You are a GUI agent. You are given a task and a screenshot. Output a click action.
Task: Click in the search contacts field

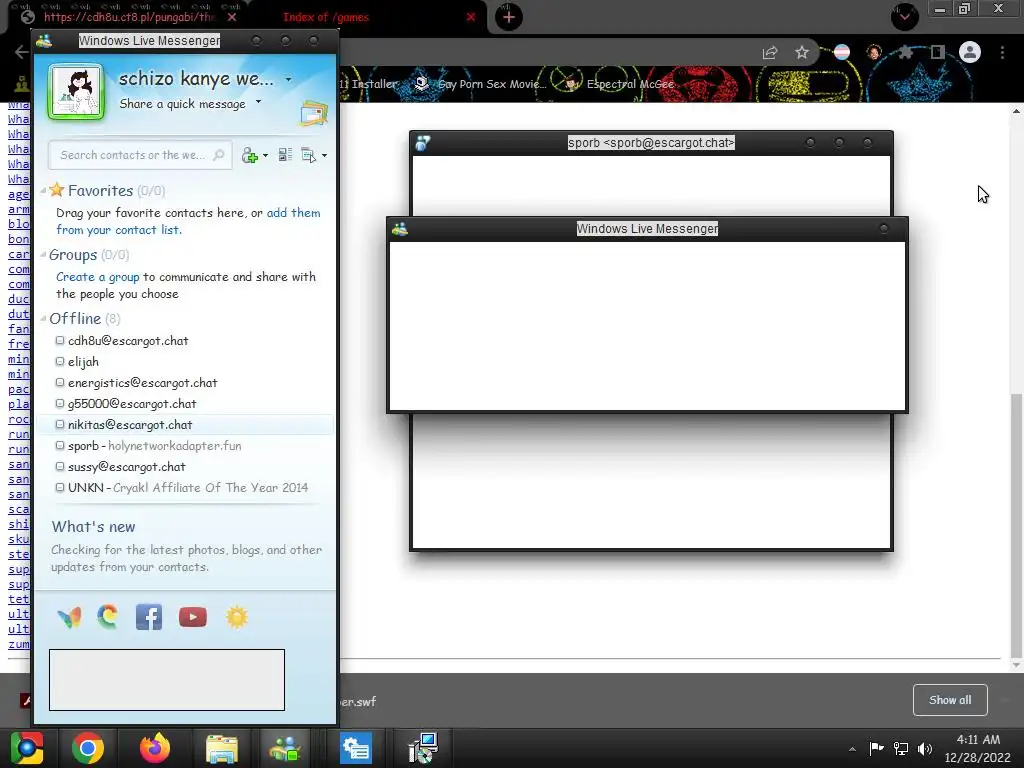point(140,155)
